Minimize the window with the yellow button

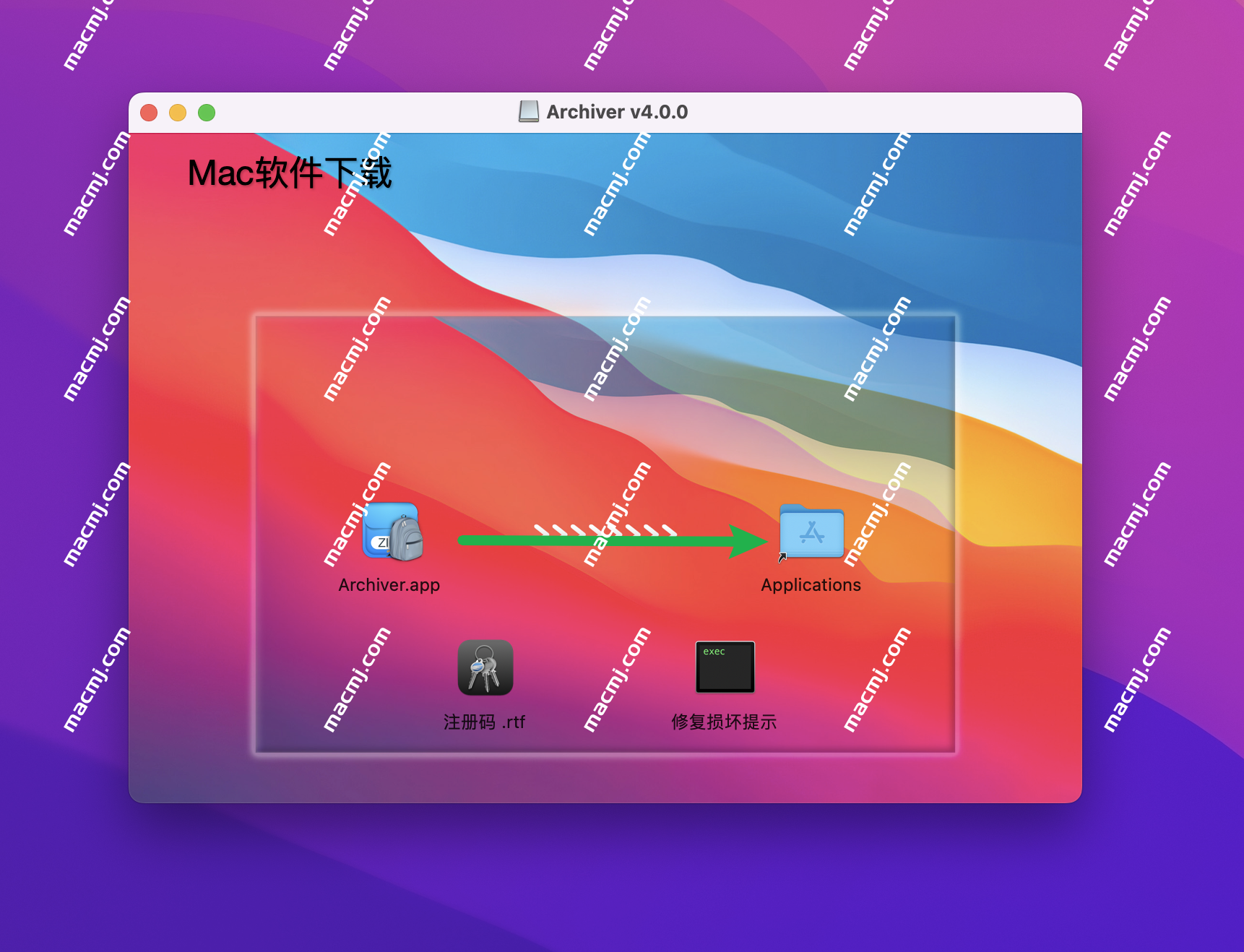[178, 113]
